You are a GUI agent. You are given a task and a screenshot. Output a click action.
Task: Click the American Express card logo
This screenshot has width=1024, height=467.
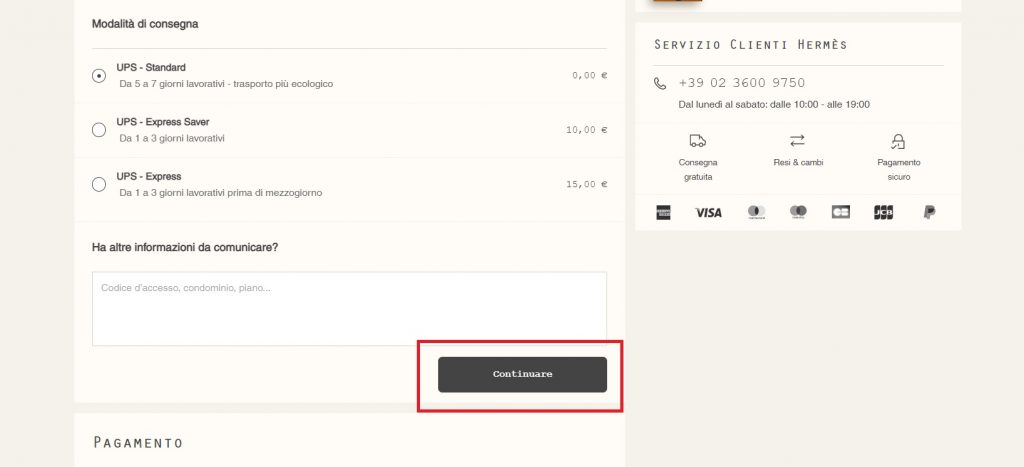(663, 212)
